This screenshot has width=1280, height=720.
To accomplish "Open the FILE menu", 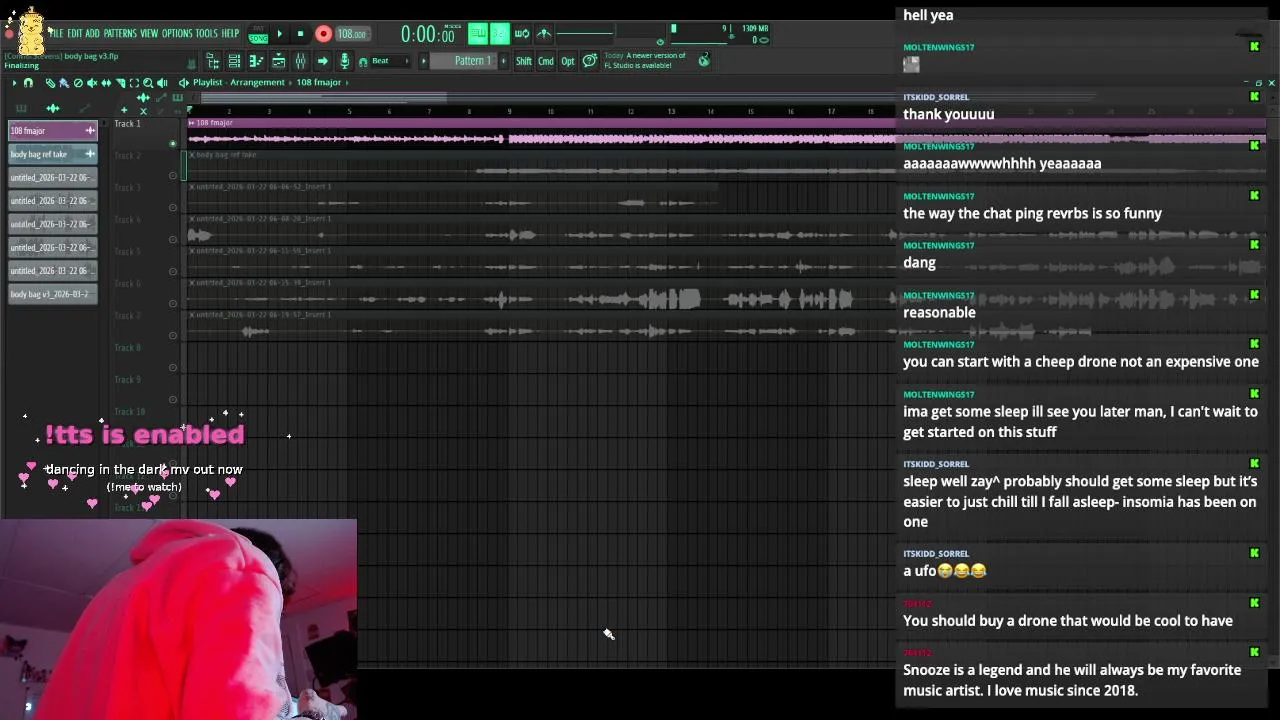I will point(56,33).
